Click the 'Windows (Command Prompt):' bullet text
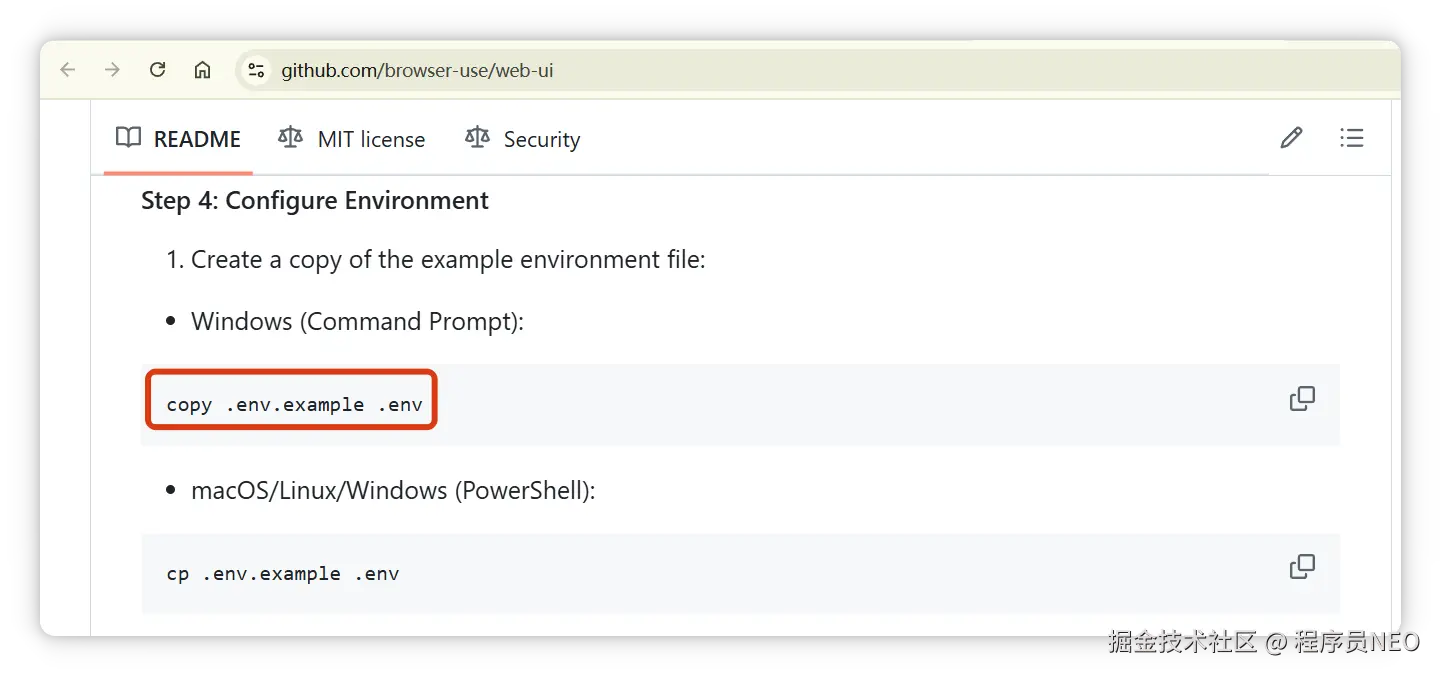 coord(357,322)
